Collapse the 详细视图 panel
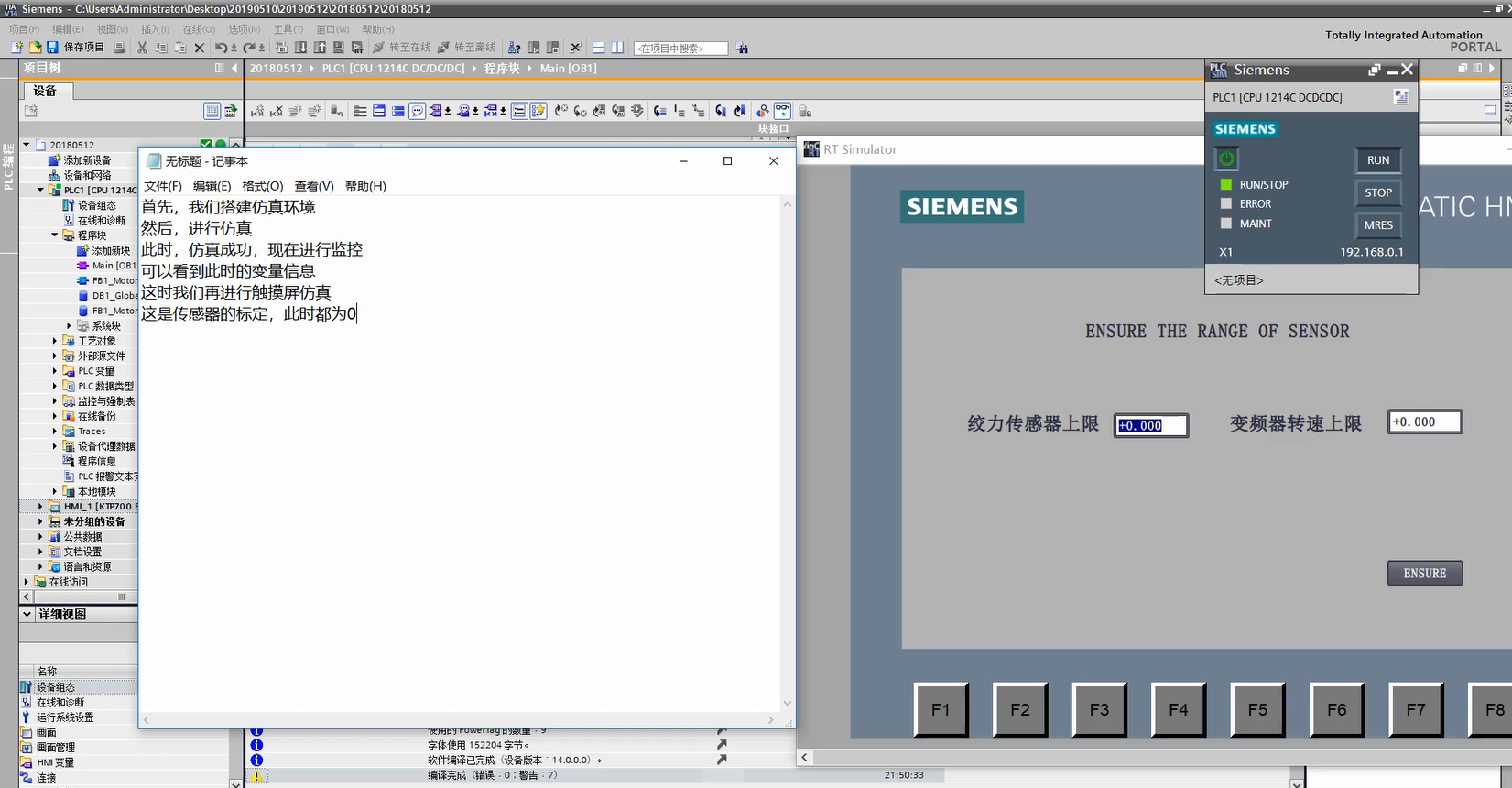Screen dimensions: 1512x788 coord(27,614)
